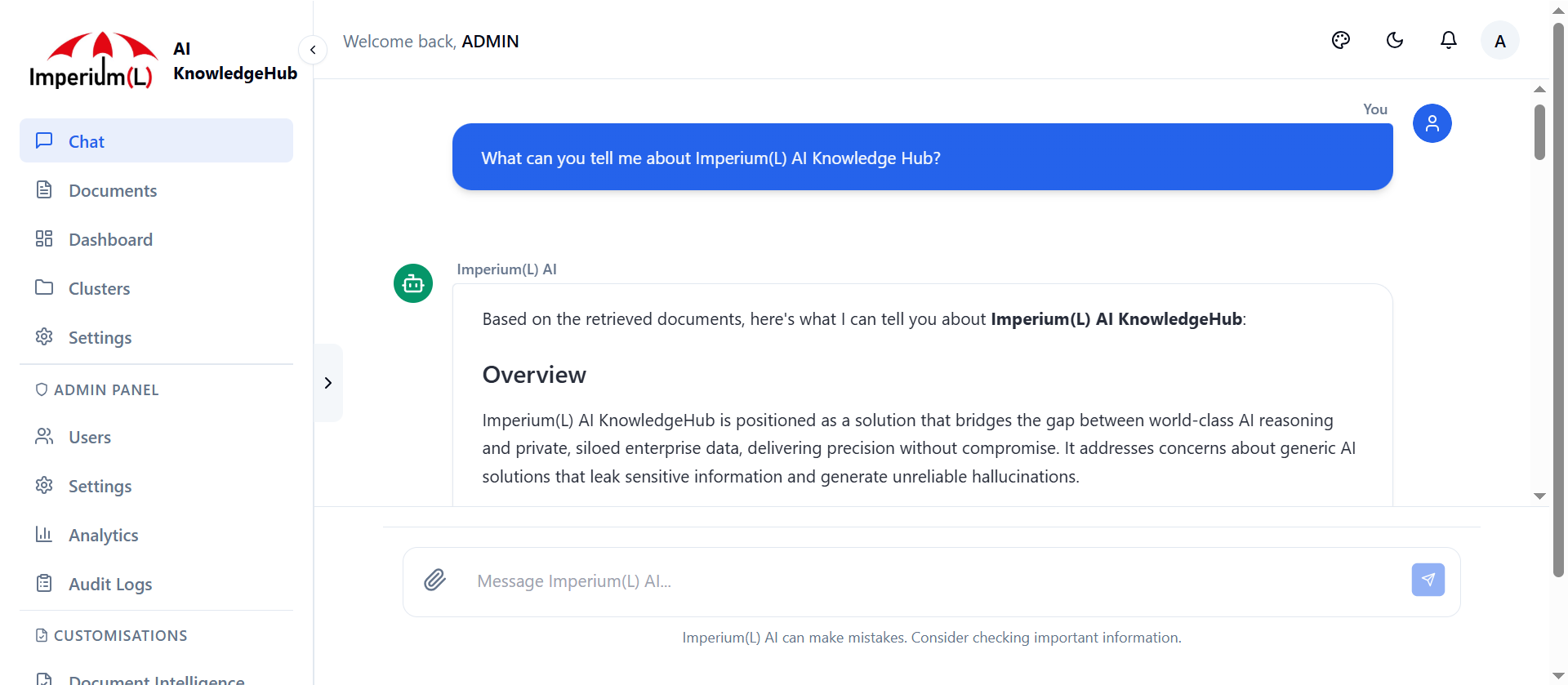Click the Documents file icon

tap(44, 189)
